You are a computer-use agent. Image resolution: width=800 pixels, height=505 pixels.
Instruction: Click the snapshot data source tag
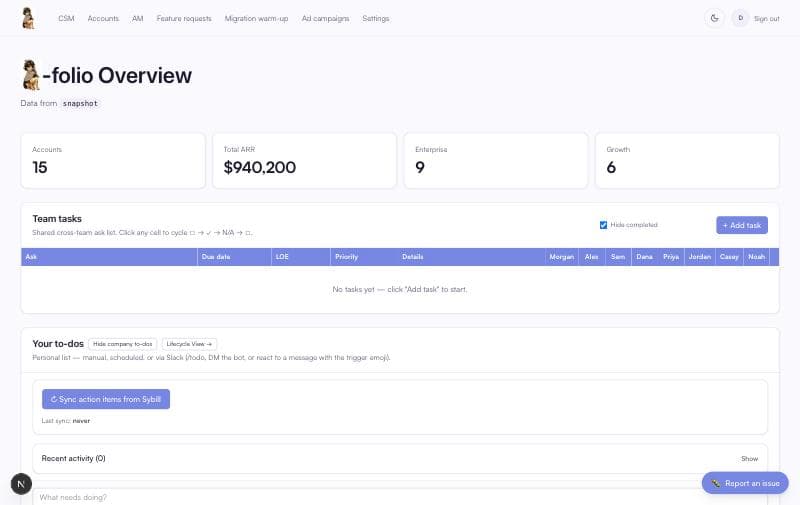coord(80,103)
